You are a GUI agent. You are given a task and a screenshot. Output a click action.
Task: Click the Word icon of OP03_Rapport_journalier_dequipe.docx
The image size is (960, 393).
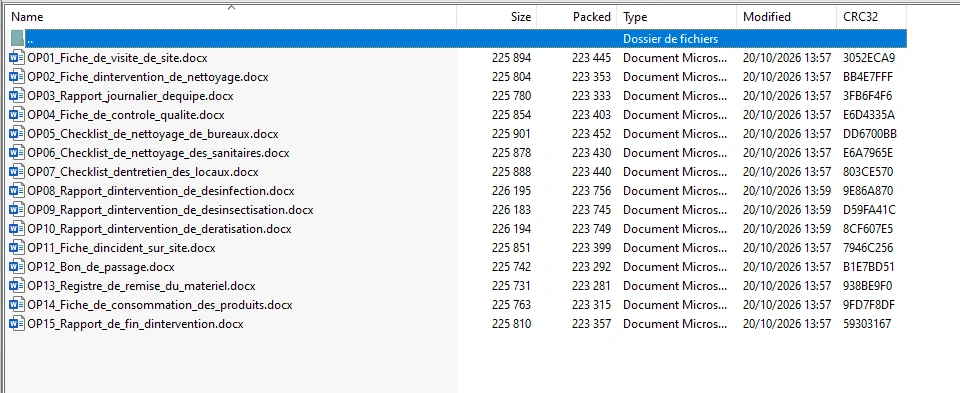[17, 96]
